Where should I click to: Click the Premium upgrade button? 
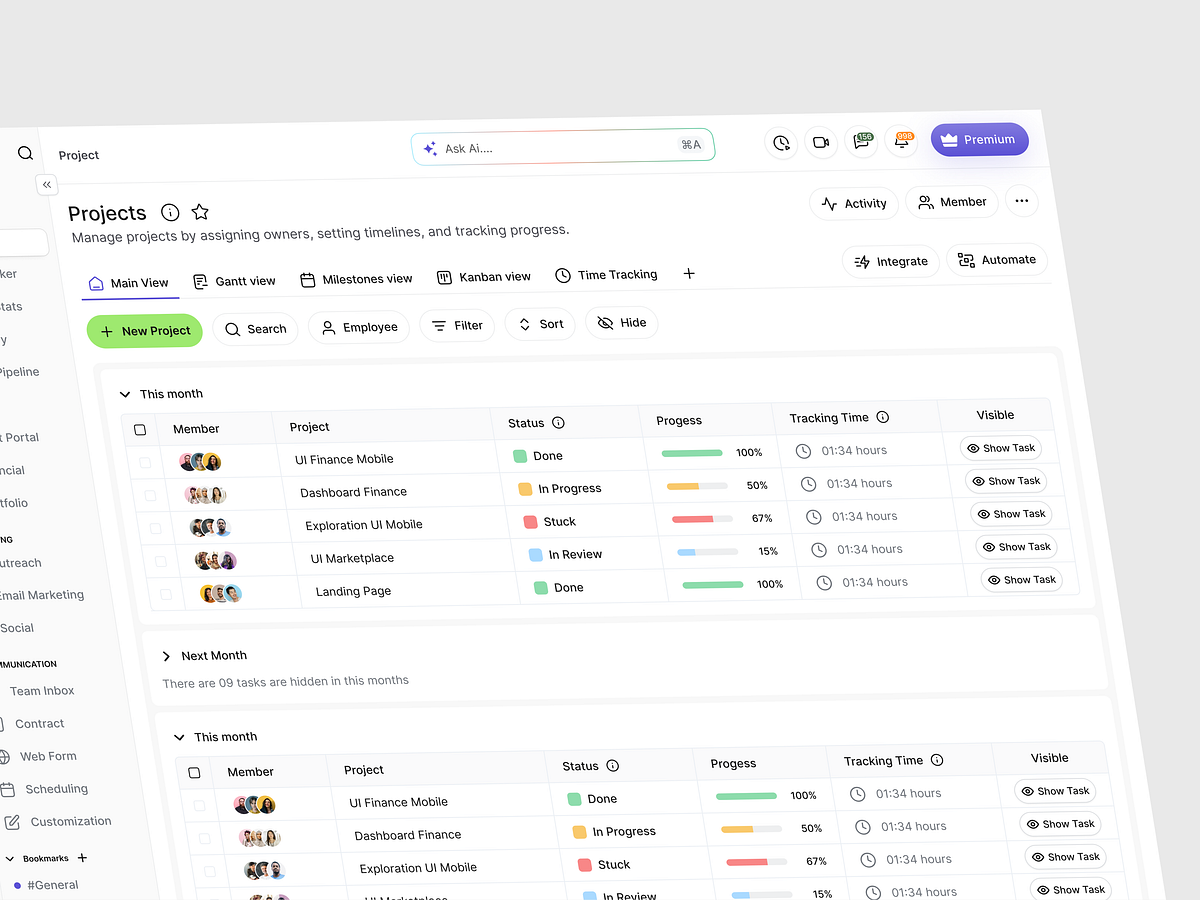tap(979, 139)
